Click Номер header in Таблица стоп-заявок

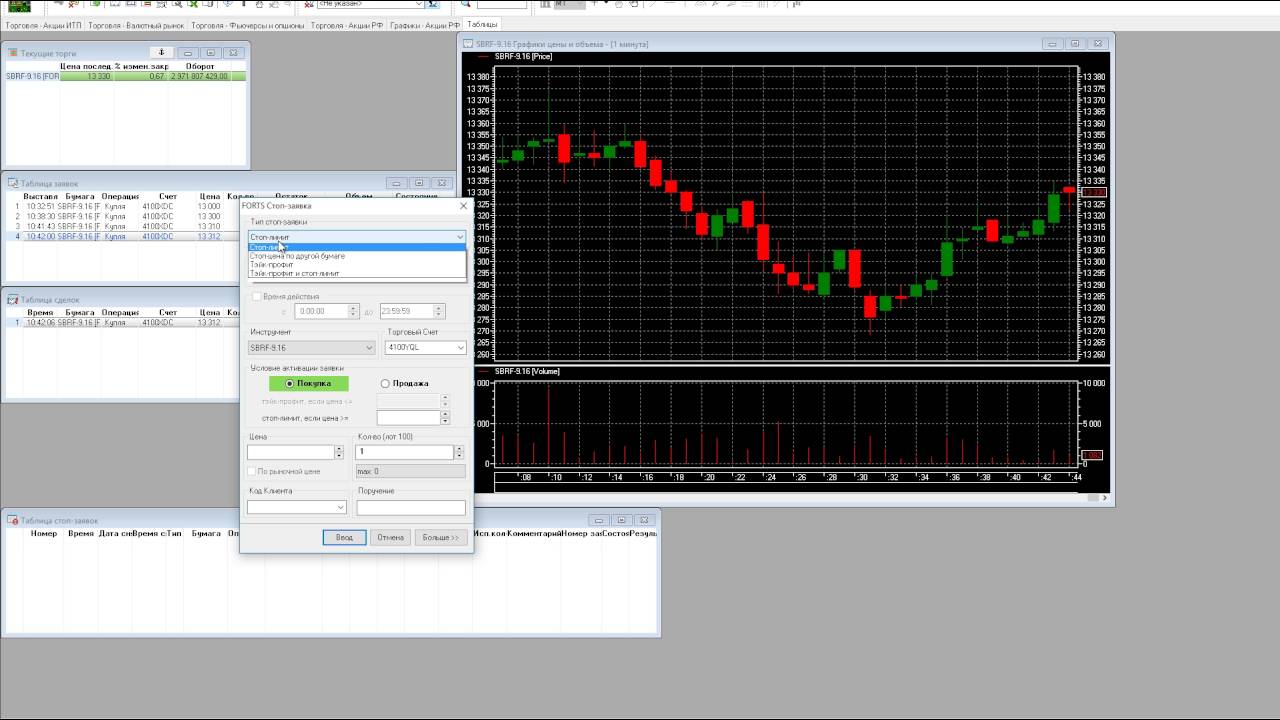pyautogui.click(x=44, y=533)
